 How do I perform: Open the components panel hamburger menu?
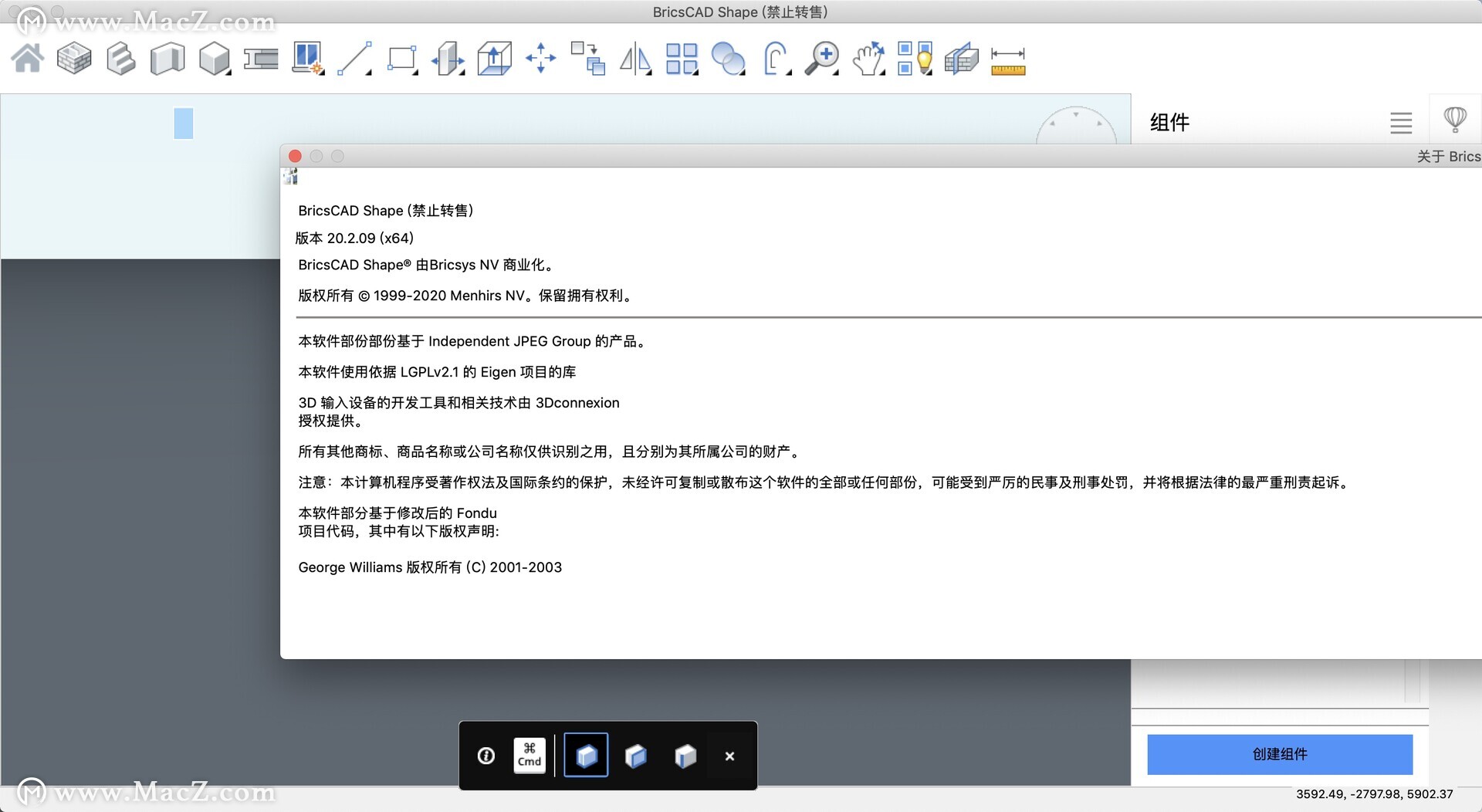tap(1401, 123)
